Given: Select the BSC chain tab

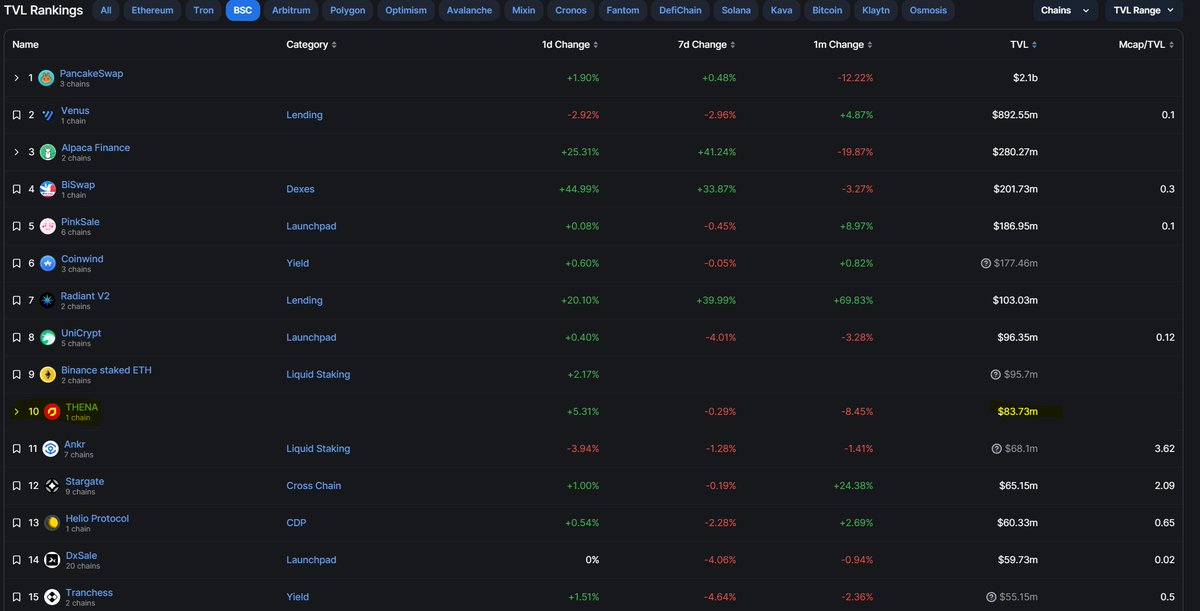Looking at the screenshot, I should [243, 11].
